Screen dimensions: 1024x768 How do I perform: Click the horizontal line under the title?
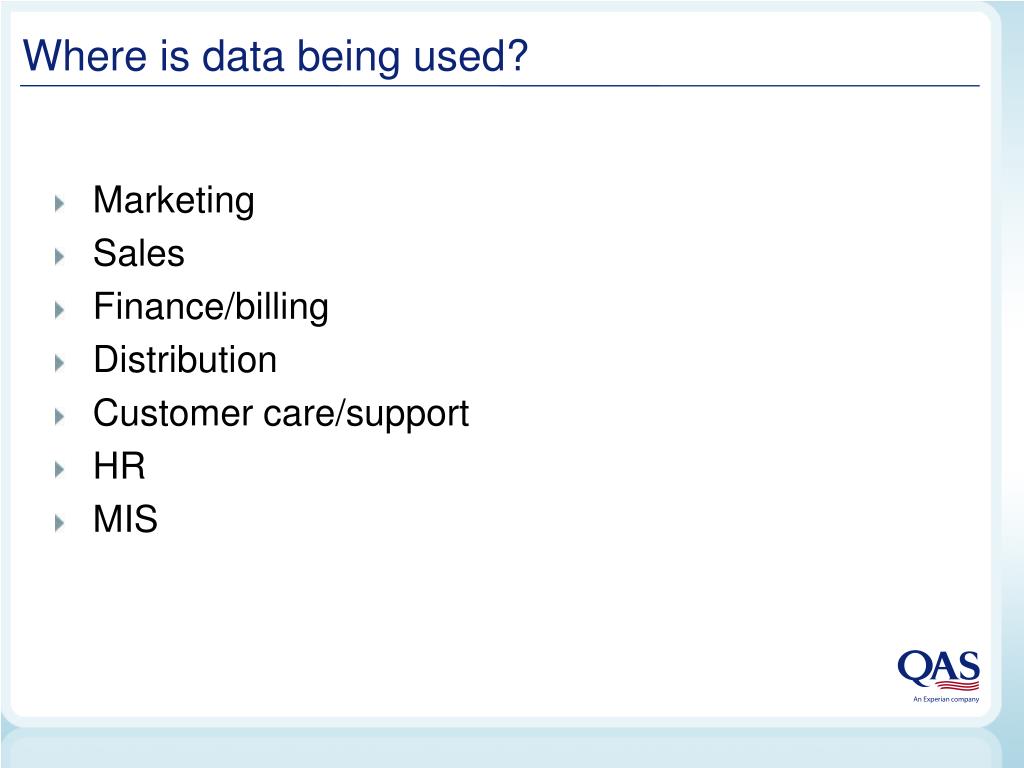(x=500, y=86)
